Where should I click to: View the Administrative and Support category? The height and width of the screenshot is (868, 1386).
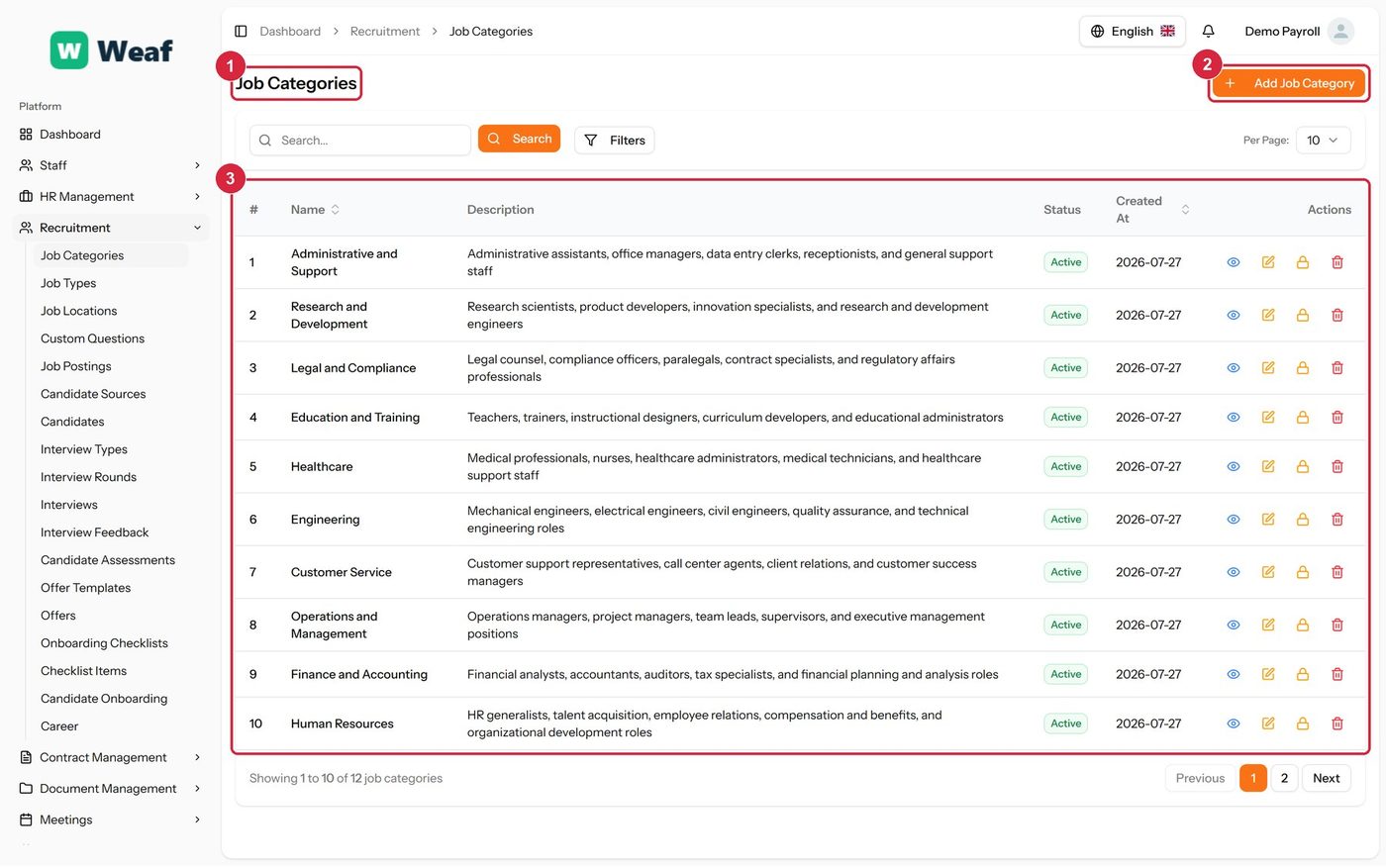[1234, 262]
